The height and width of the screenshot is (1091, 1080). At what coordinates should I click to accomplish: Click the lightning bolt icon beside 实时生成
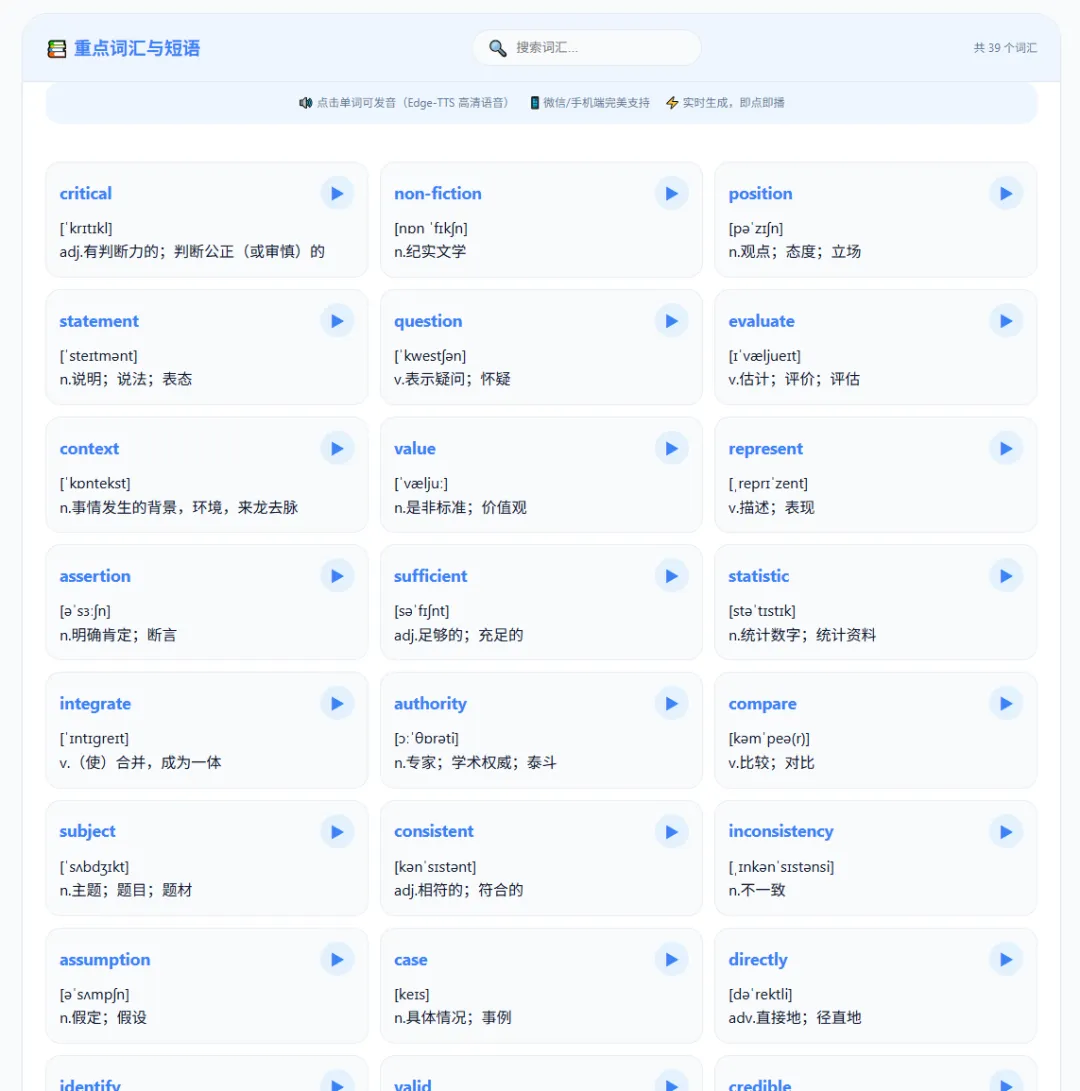[x=672, y=103]
